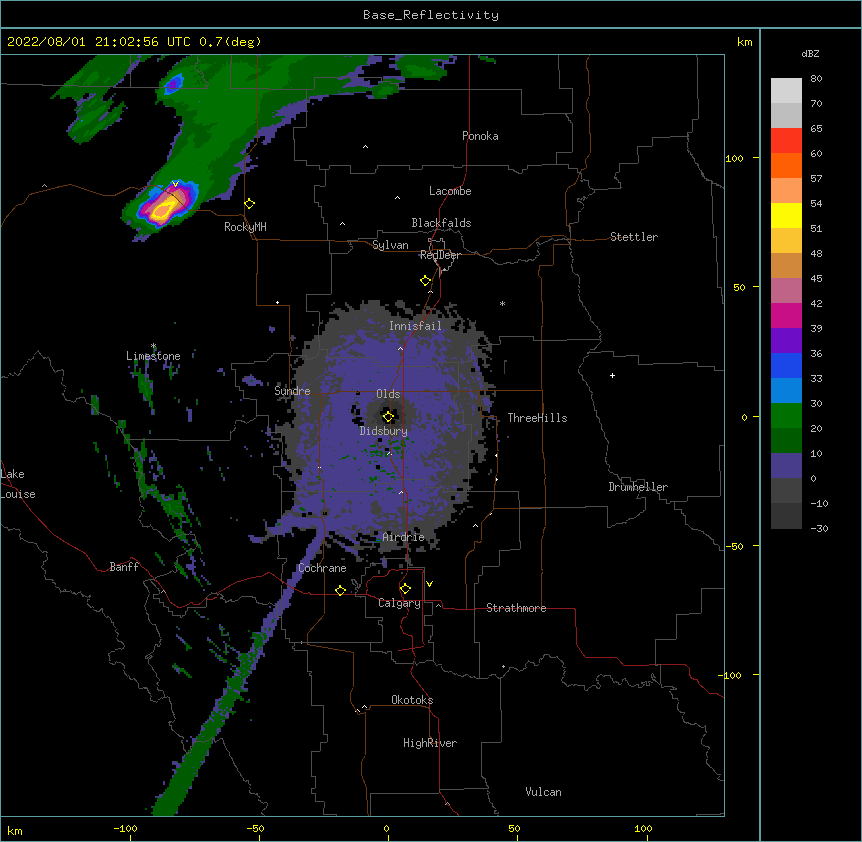Click the Cochrane city label
Screen dimensions: 862x842
point(322,568)
